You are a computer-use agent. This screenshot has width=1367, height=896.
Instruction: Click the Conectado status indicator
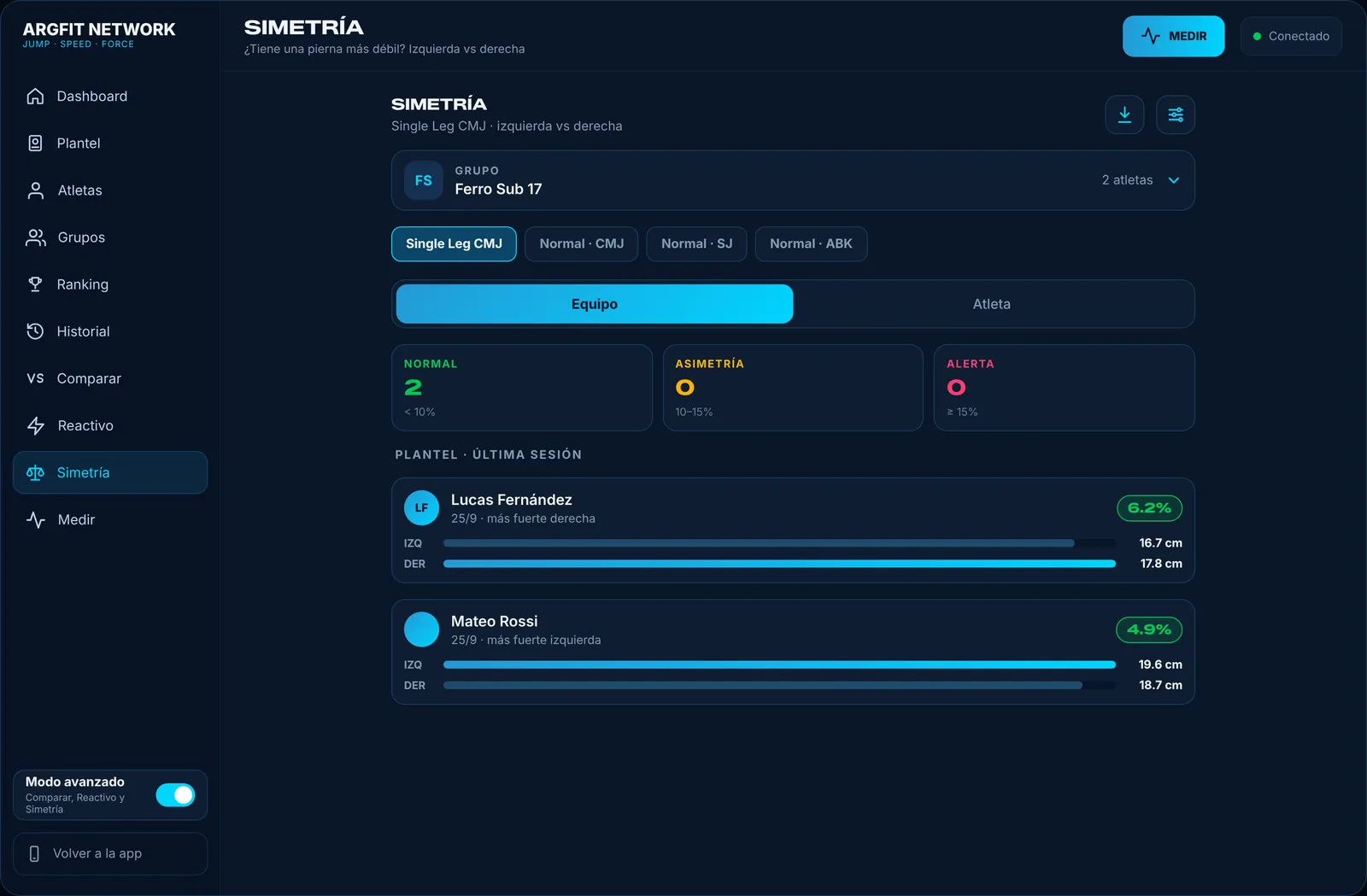point(1291,37)
